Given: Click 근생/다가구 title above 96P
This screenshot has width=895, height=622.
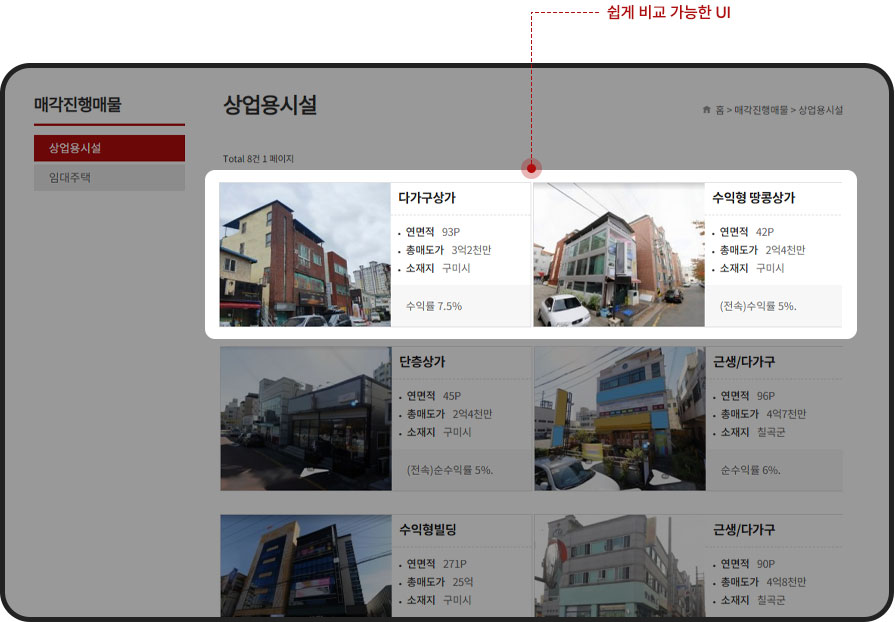Looking at the screenshot, I should point(744,362).
